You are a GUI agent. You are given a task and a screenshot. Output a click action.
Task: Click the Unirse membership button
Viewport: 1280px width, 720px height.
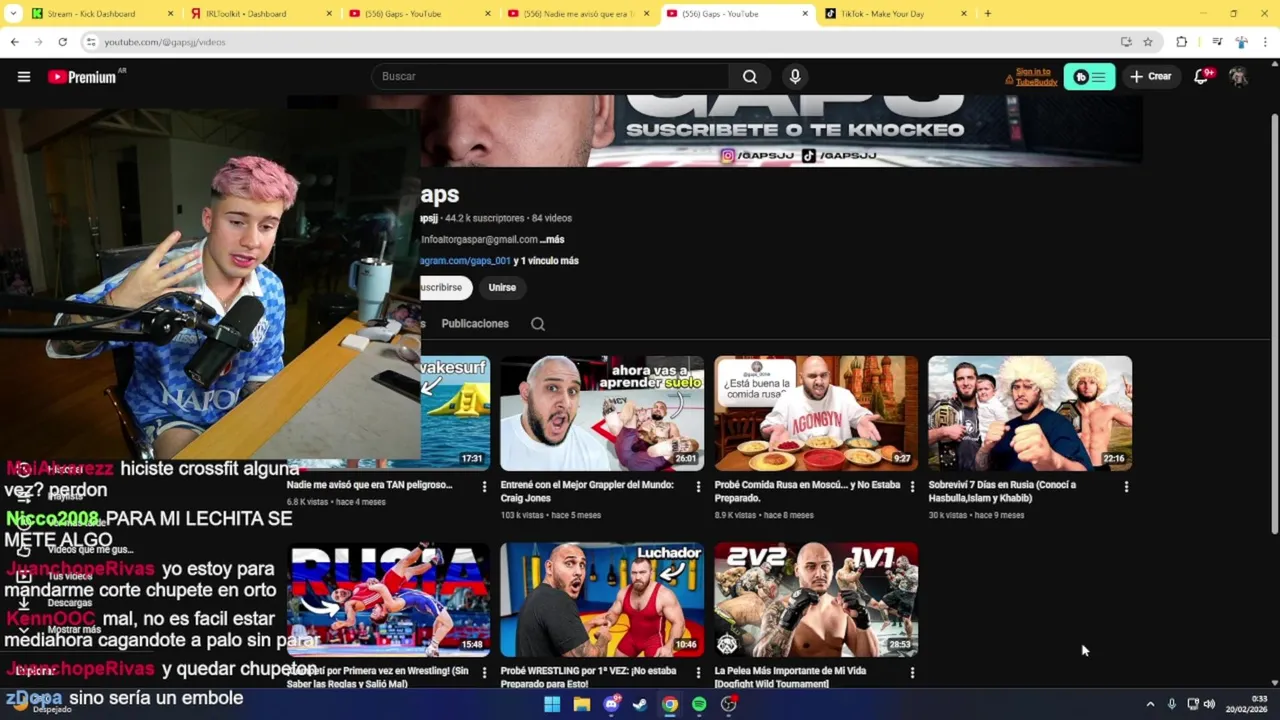click(x=502, y=287)
